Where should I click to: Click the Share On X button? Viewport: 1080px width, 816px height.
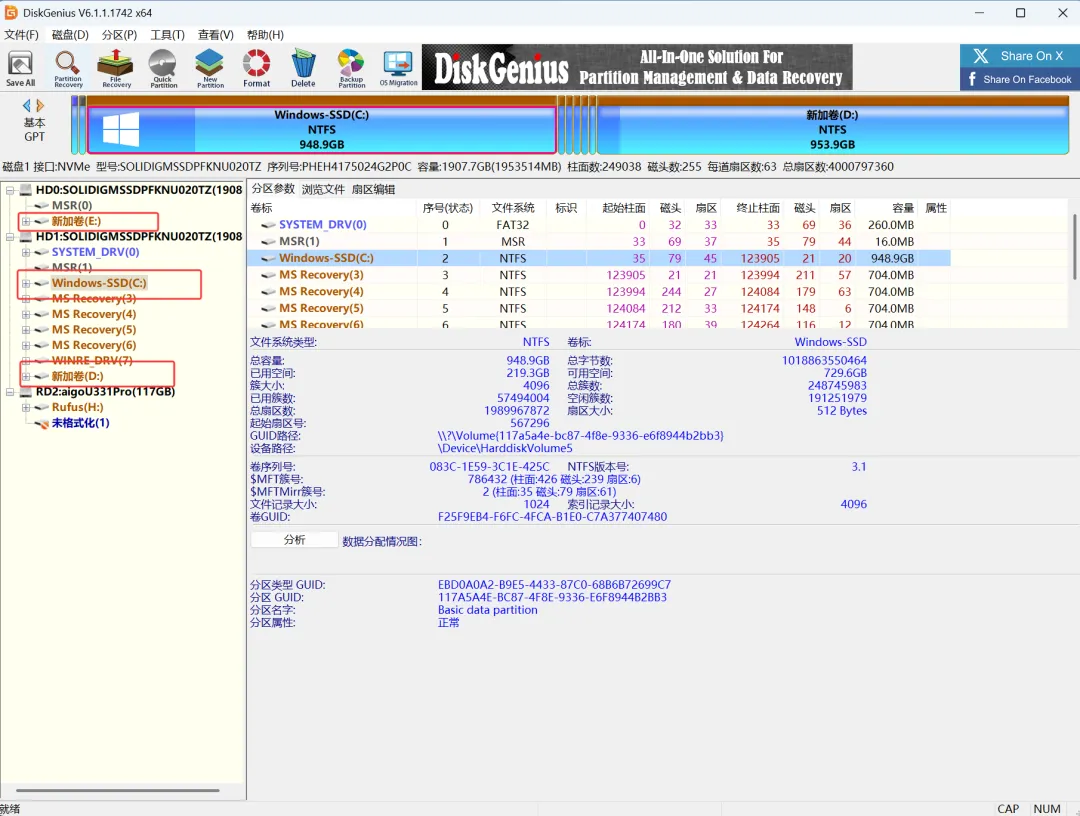pyautogui.click(x=1019, y=56)
